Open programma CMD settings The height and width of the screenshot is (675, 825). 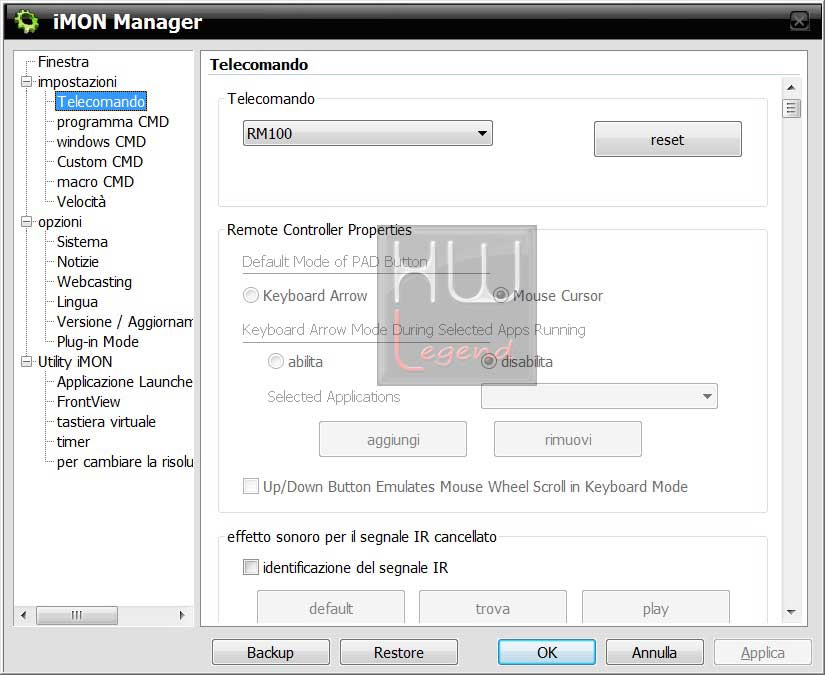tap(113, 122)
